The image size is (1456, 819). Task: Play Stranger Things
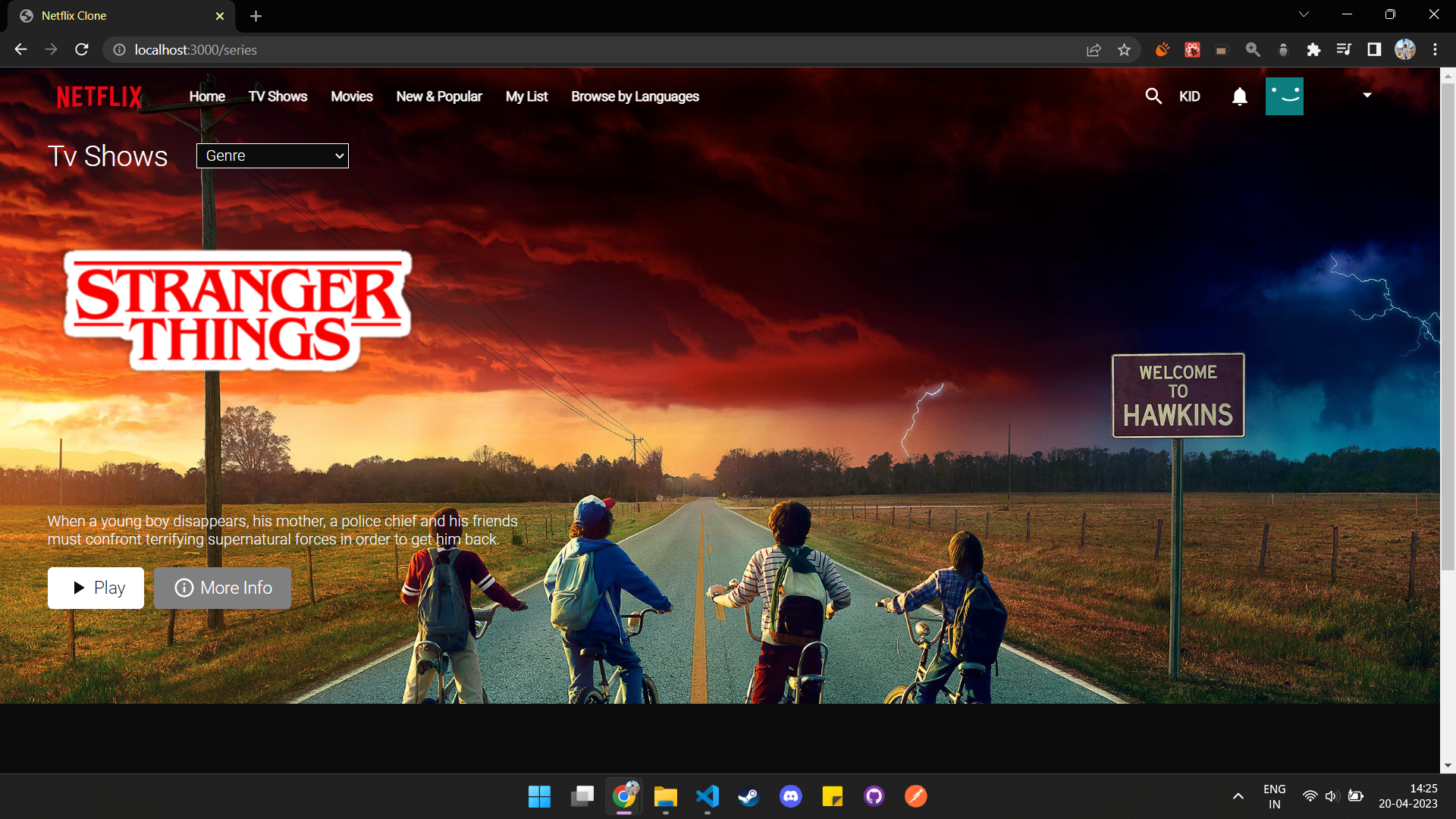tap(96, 588)
